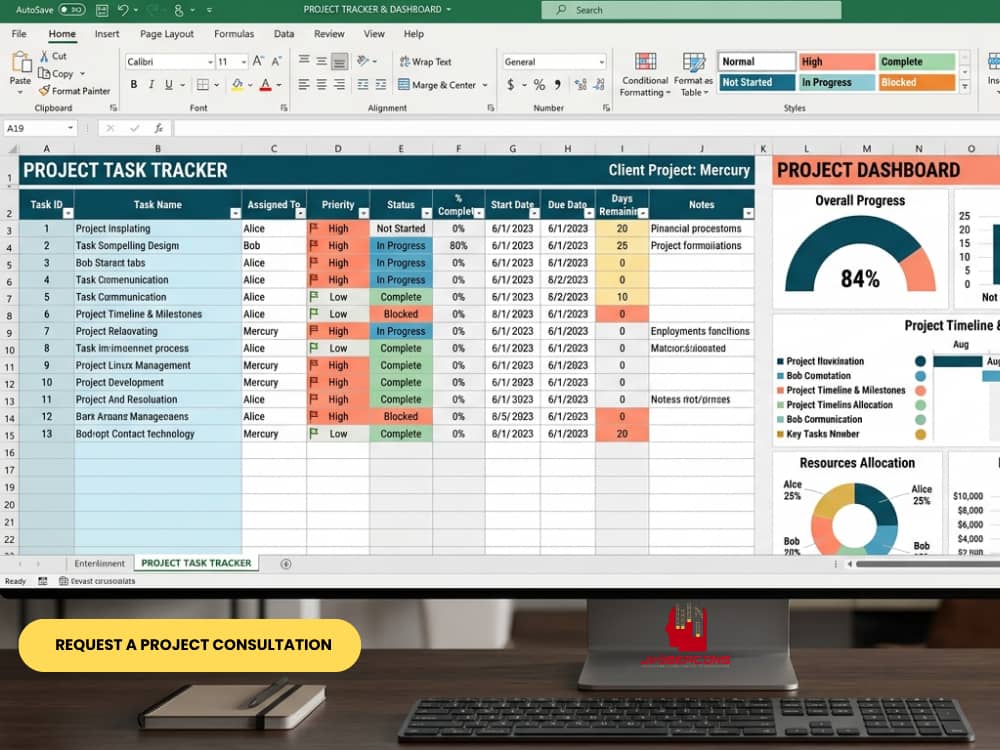This screenshot has height=750, width=1000.
Task: Toggle Underline formatting
Action: [x=168, y=84]
